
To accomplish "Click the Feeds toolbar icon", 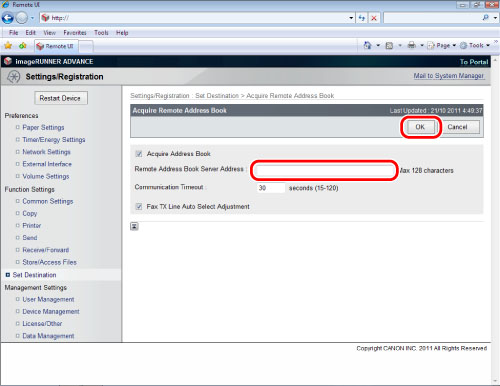I will 389,45.
